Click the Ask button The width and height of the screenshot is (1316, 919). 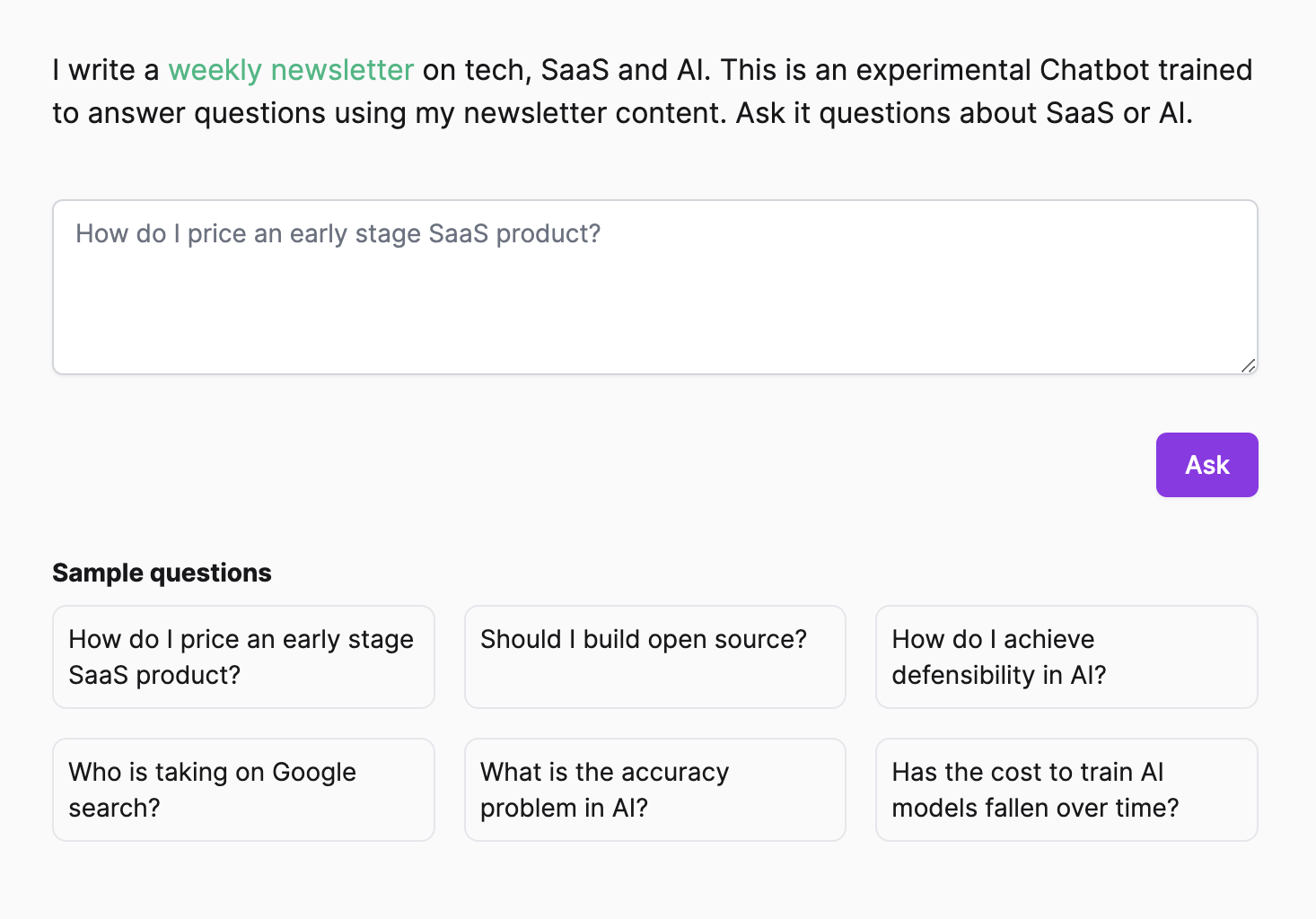pyautogui.click(x=1206, y=465)
